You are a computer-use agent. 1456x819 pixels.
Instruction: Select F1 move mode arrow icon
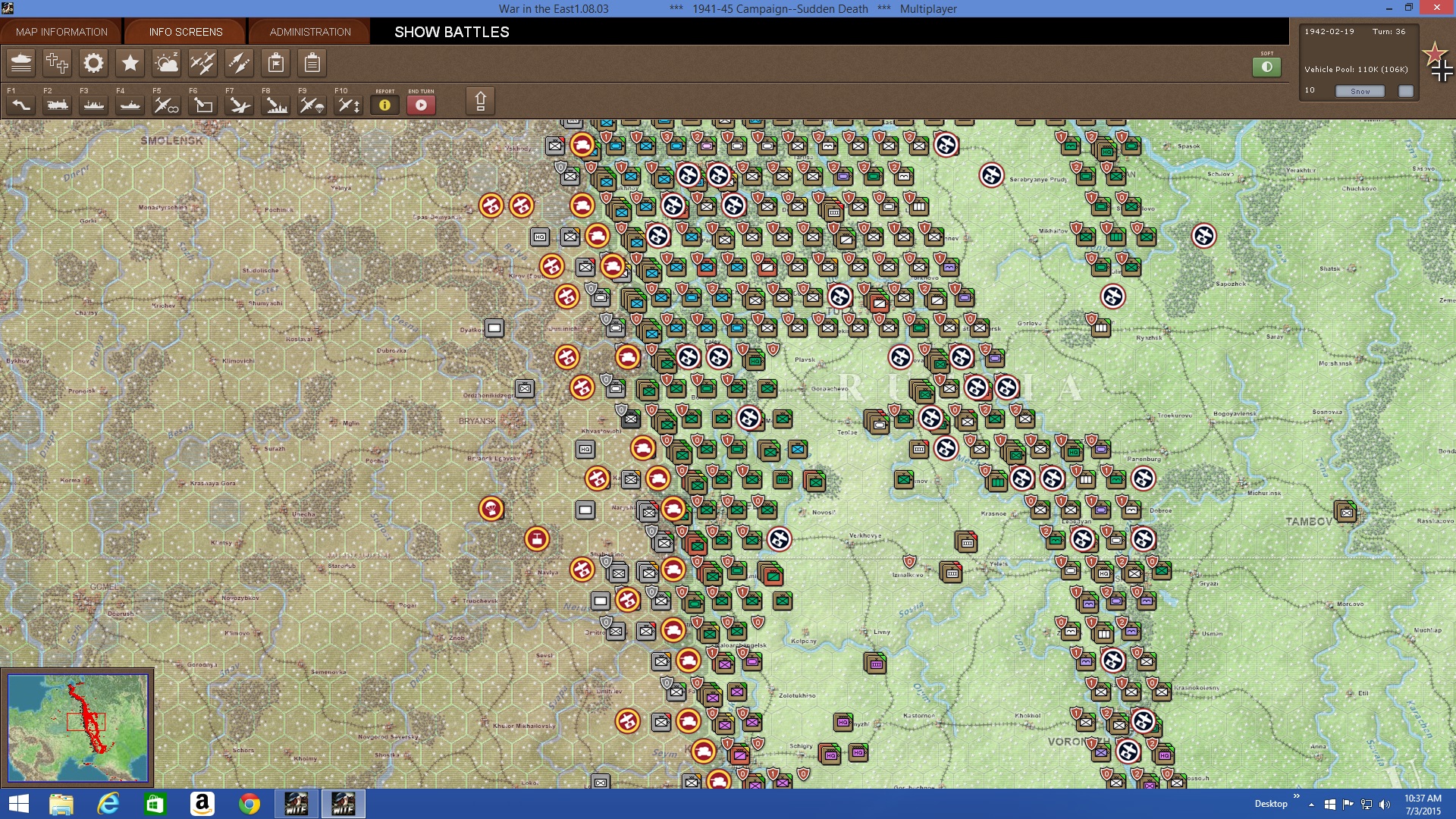(21, 105)
